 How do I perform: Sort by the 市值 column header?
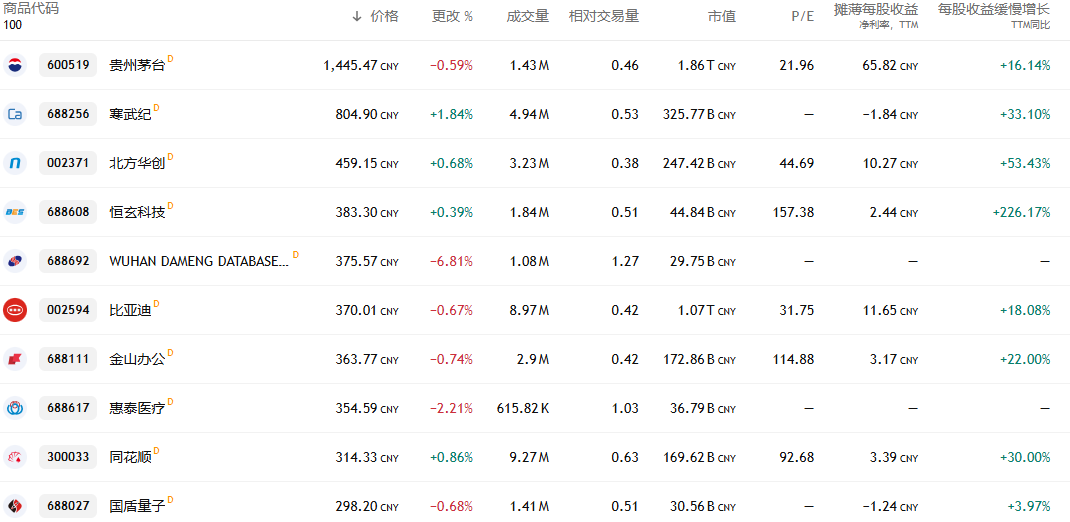(x=722, y=16)
